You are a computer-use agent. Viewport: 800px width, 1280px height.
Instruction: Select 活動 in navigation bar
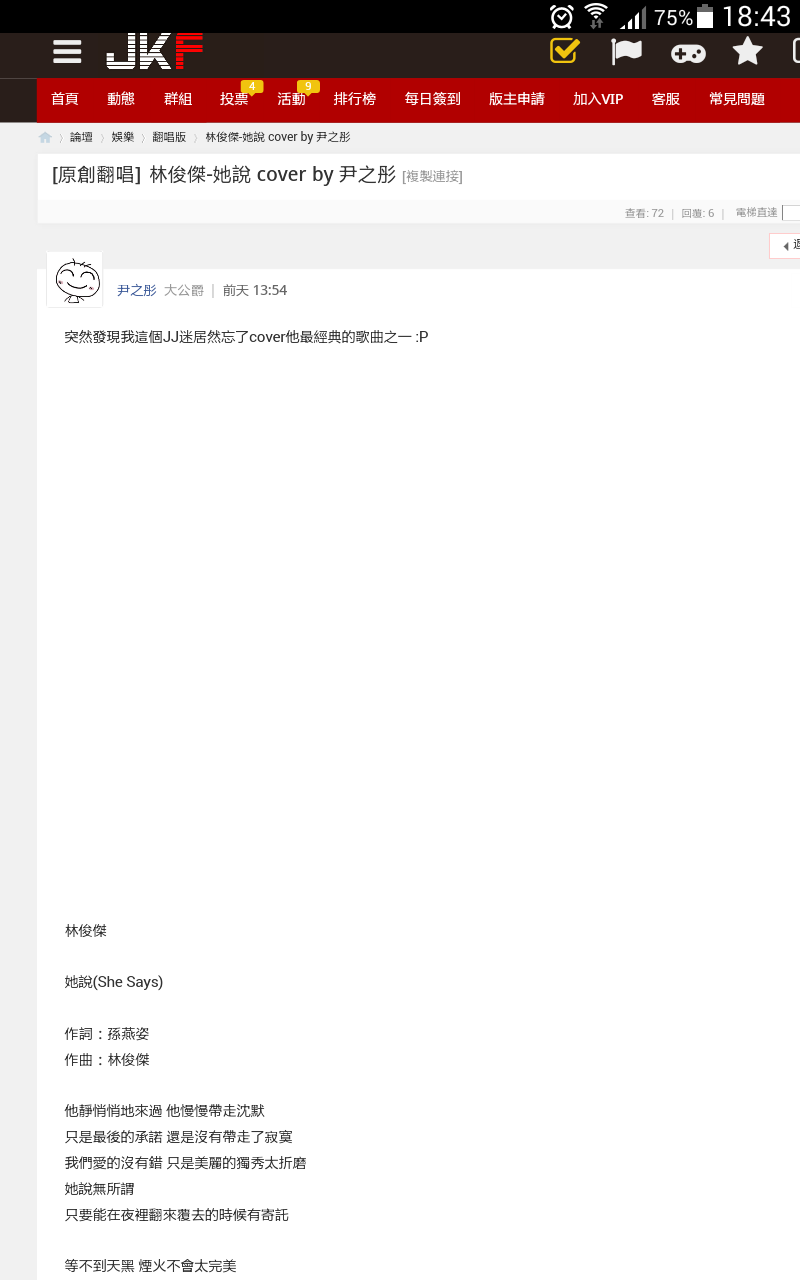pos(291,99)
